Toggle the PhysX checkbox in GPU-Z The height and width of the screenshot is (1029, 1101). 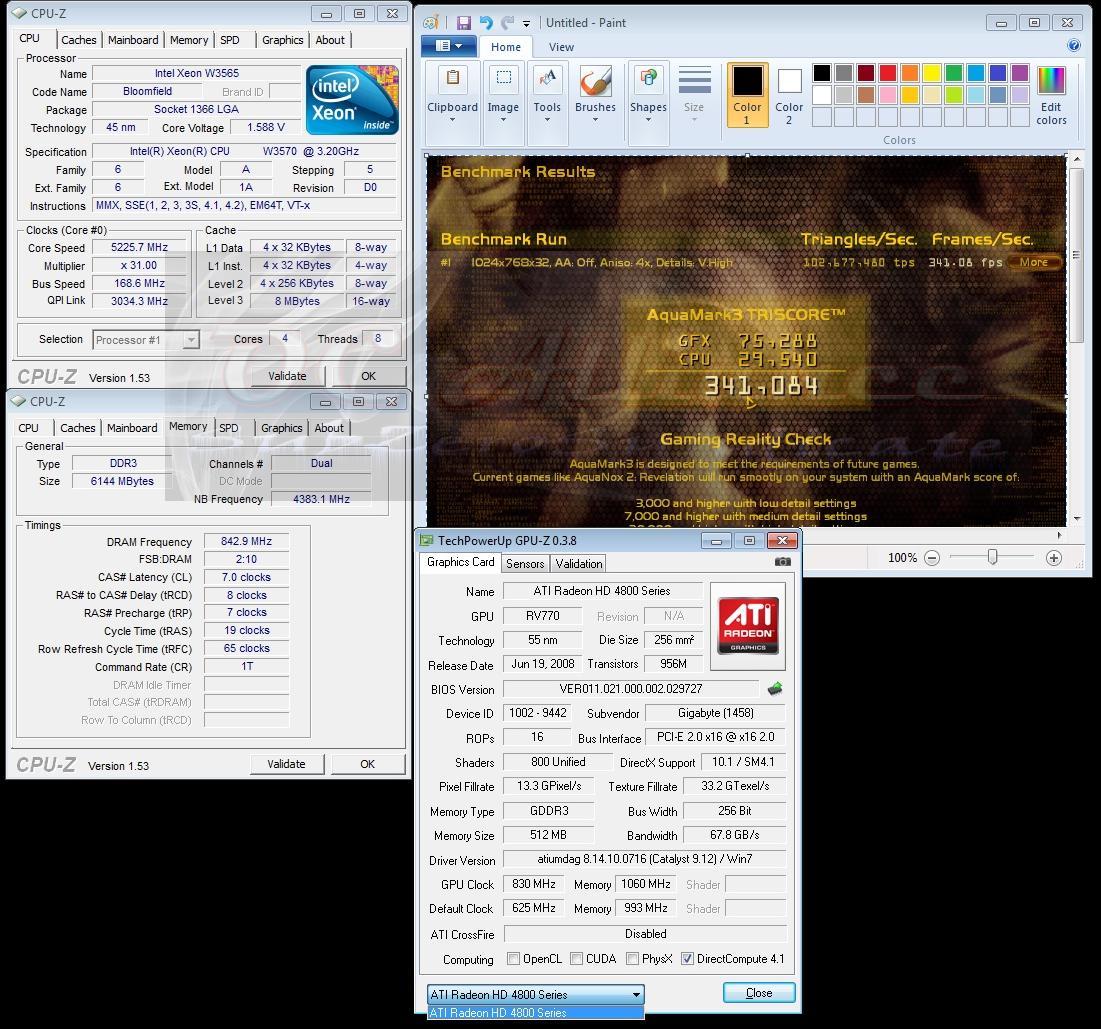(x=632, y=959)
